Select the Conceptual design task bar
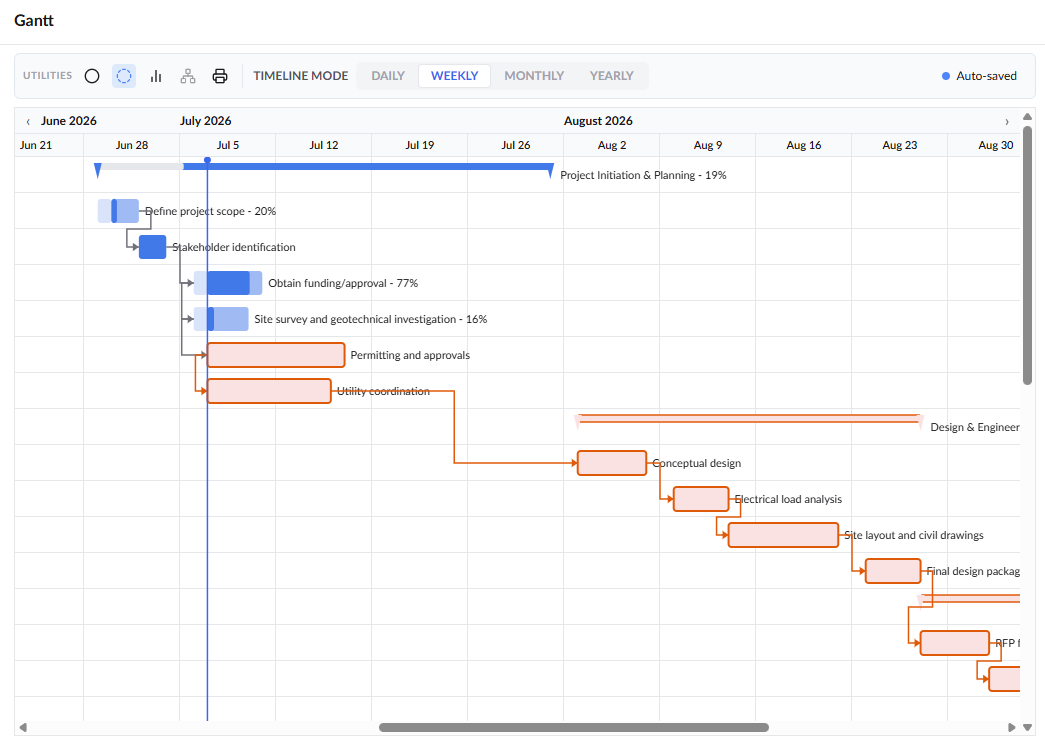Viewport: 1045px width, 746px height. [612, 463]
